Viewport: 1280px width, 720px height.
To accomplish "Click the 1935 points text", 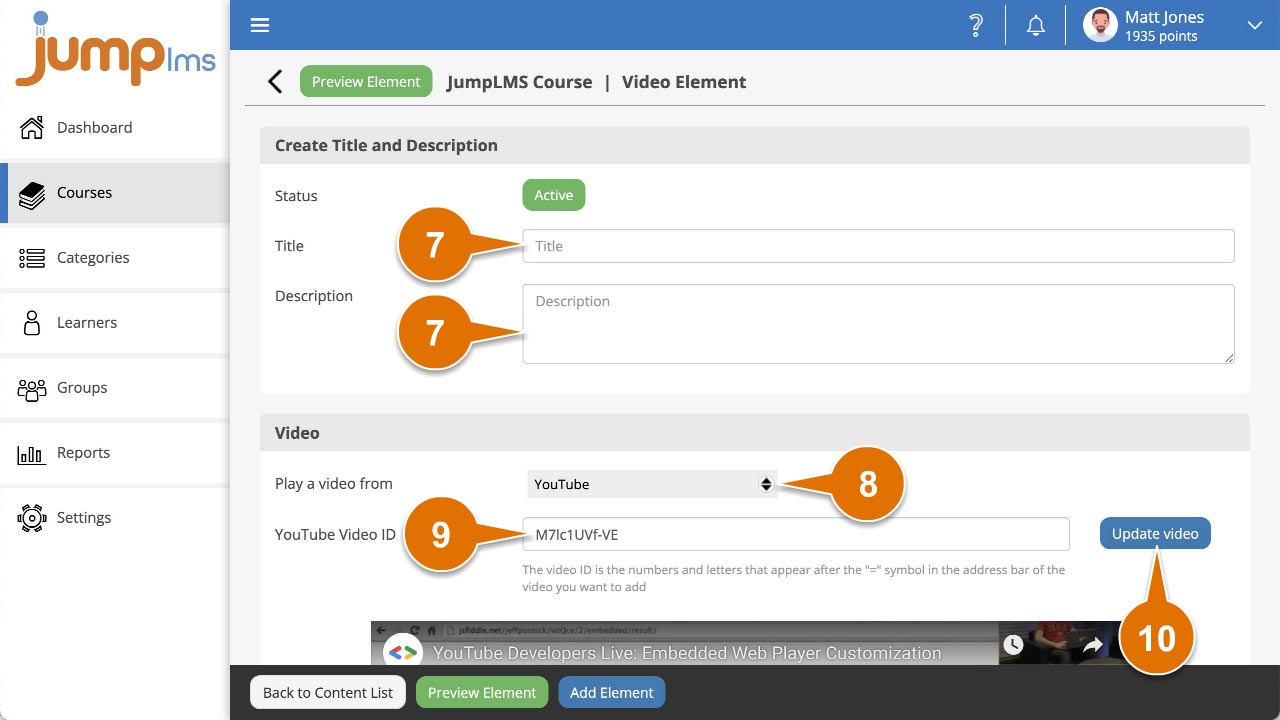I will coord(1161,36).
